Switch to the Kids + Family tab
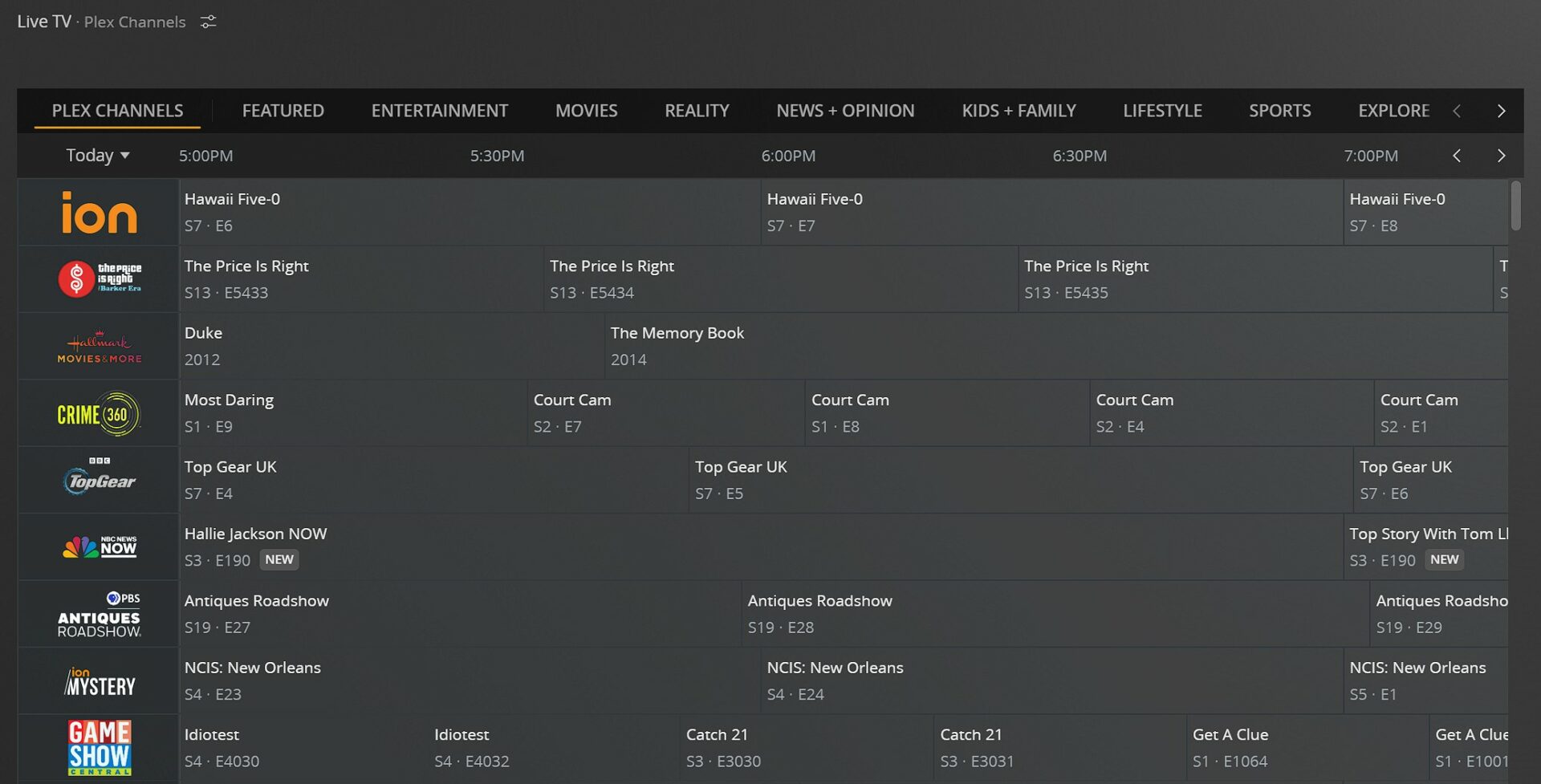Screen dimensions: 1541x784 [x=1019, y=111]
